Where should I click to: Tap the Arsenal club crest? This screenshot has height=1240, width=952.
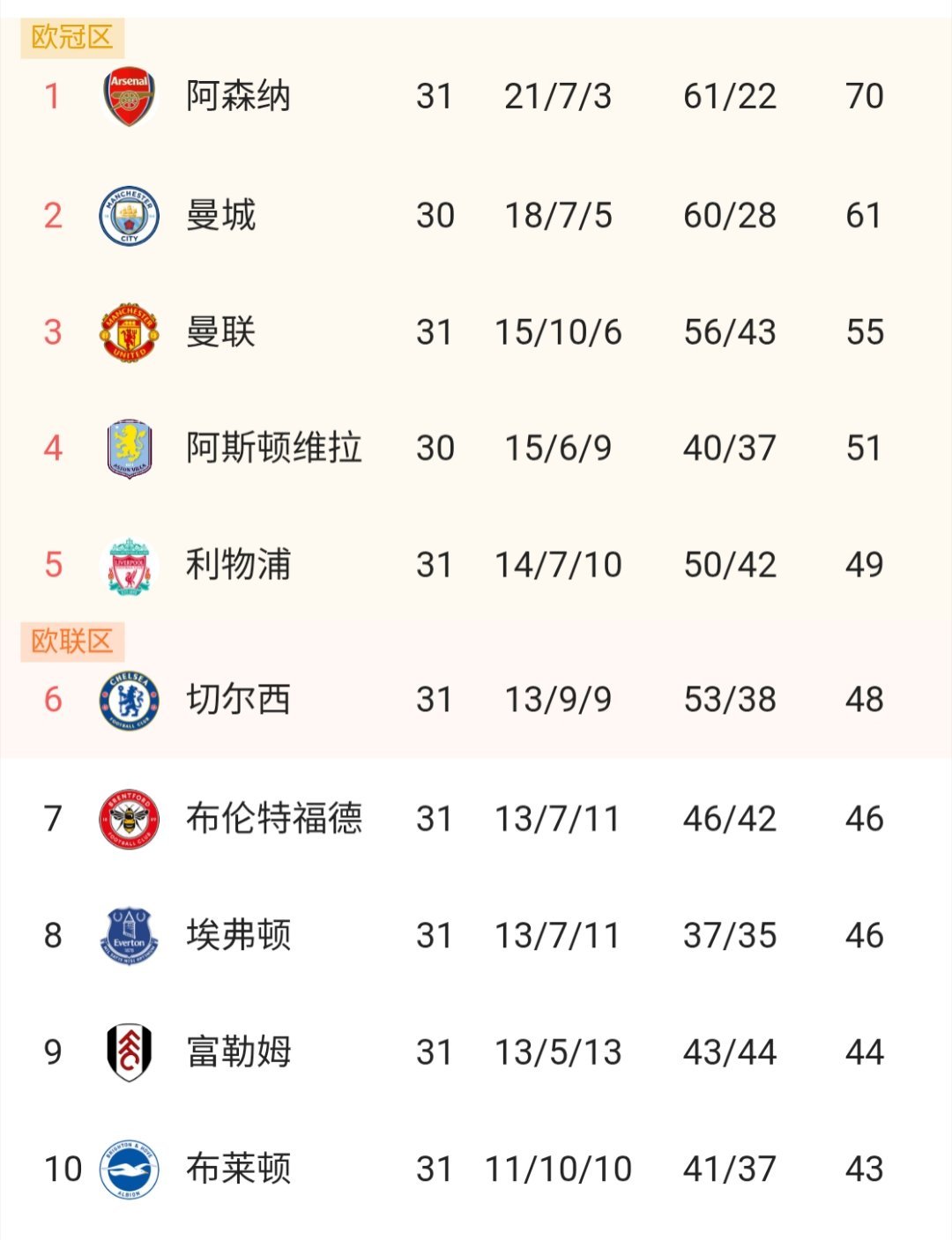pos(129,96)
